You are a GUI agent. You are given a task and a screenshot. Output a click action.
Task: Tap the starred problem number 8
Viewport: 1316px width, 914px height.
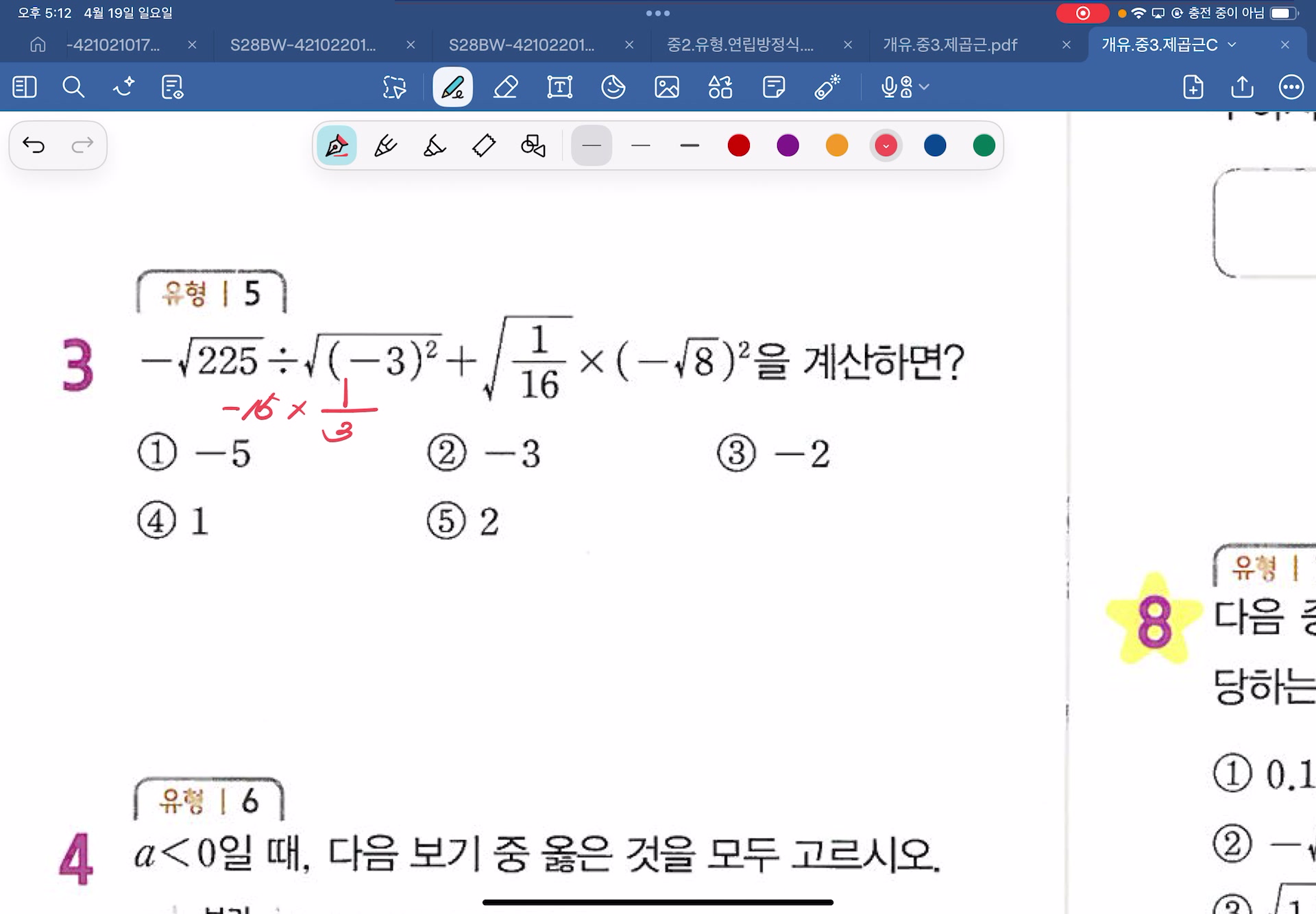pyautogui.click(x=1155, y=620)
